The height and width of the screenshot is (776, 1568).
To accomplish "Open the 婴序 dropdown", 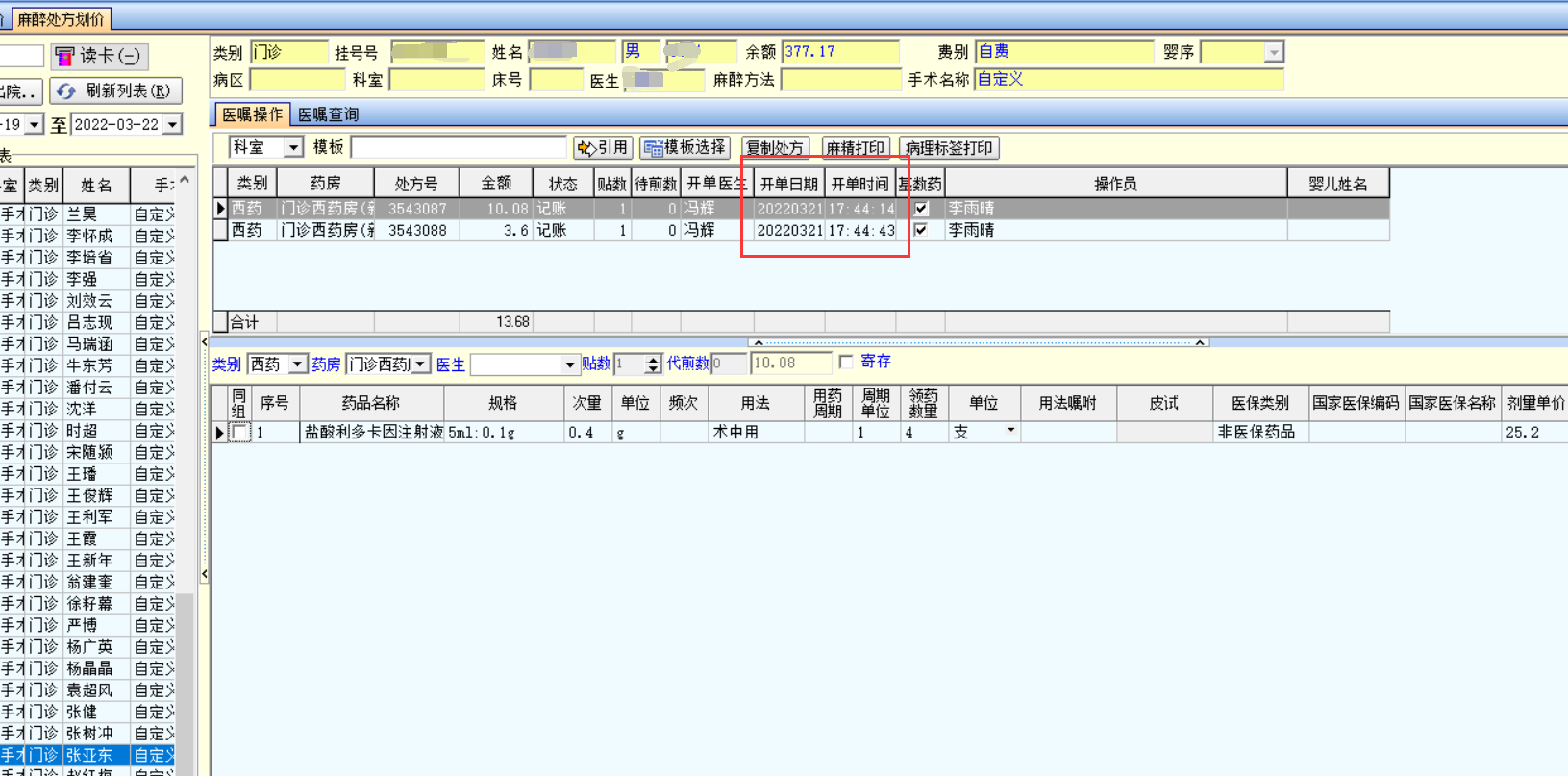I will [x=1274, y=52].
